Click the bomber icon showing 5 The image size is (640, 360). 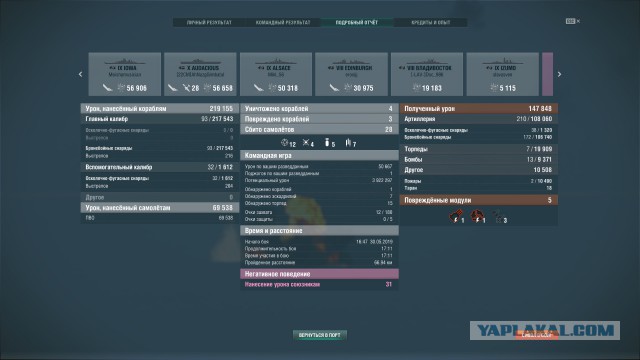click(x=327, y=142)
